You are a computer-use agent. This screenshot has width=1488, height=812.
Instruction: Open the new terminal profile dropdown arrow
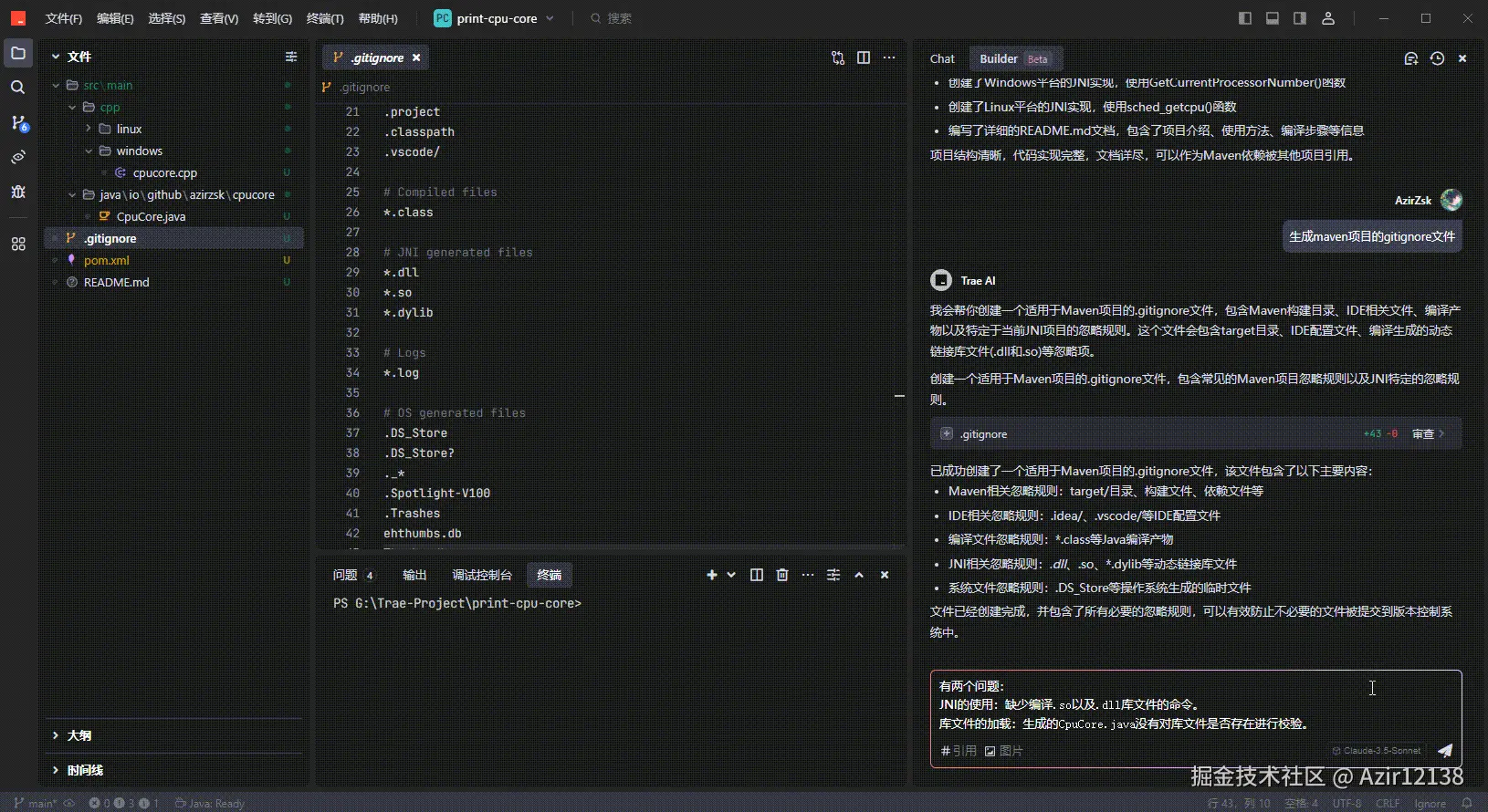tap(731, 575)
